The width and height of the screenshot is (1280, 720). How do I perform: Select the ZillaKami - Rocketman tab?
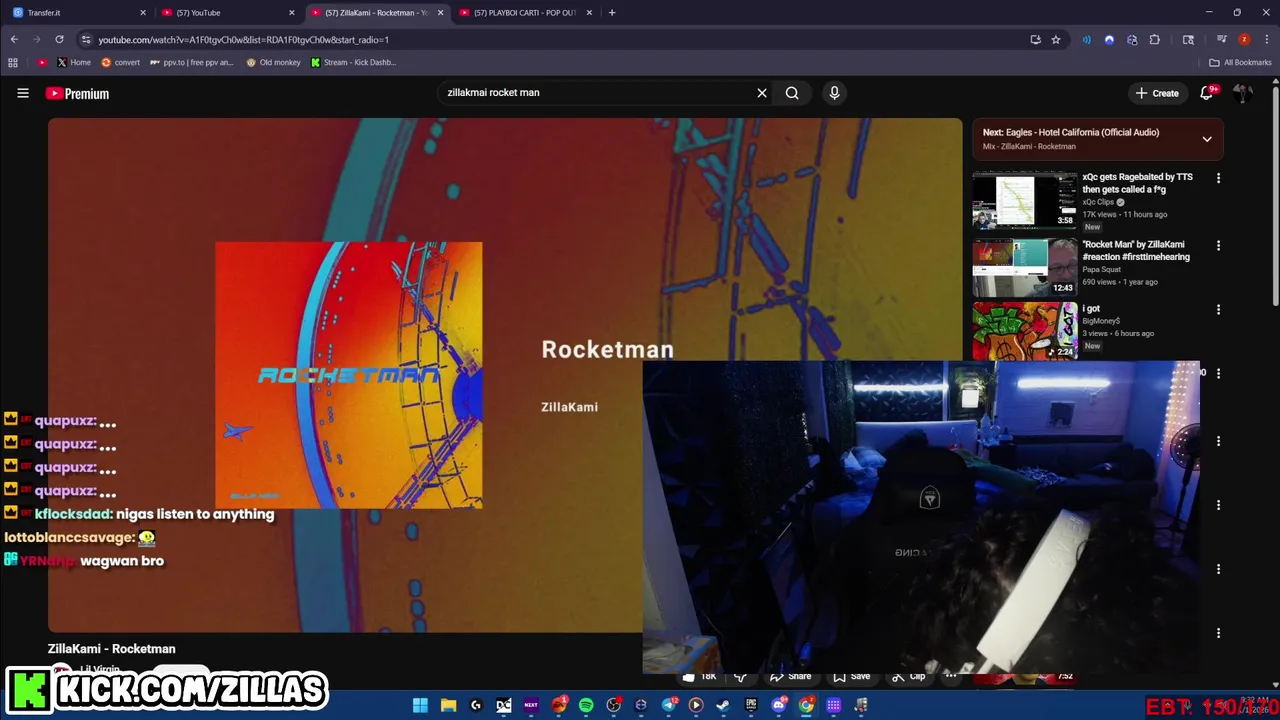tap(376, 13)
